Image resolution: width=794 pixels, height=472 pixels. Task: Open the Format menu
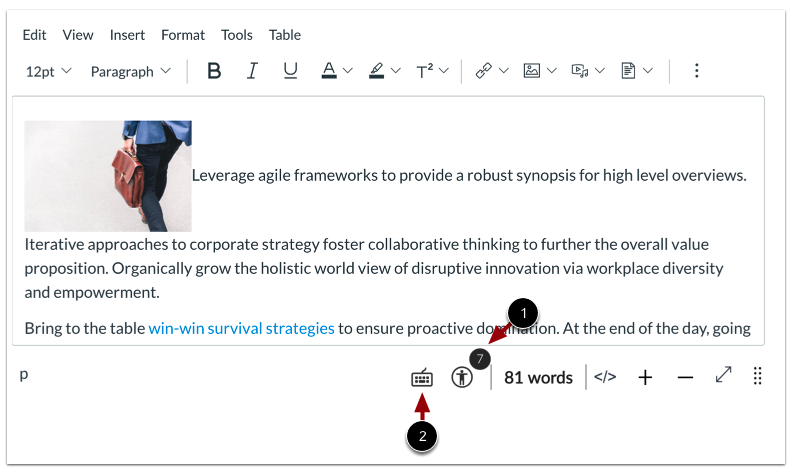181,35
